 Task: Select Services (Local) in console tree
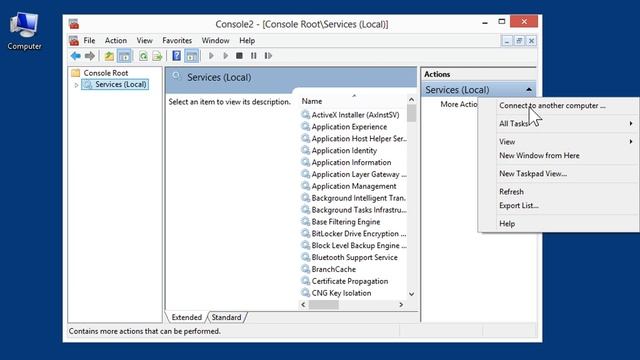tap(121, 84)
